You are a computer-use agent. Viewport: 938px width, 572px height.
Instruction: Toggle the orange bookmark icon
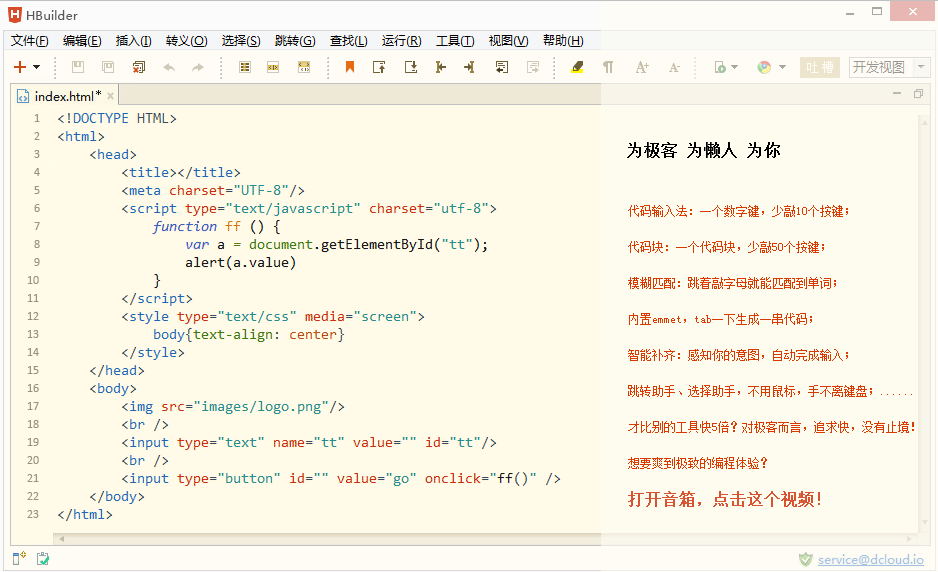(x=350, y=67)
